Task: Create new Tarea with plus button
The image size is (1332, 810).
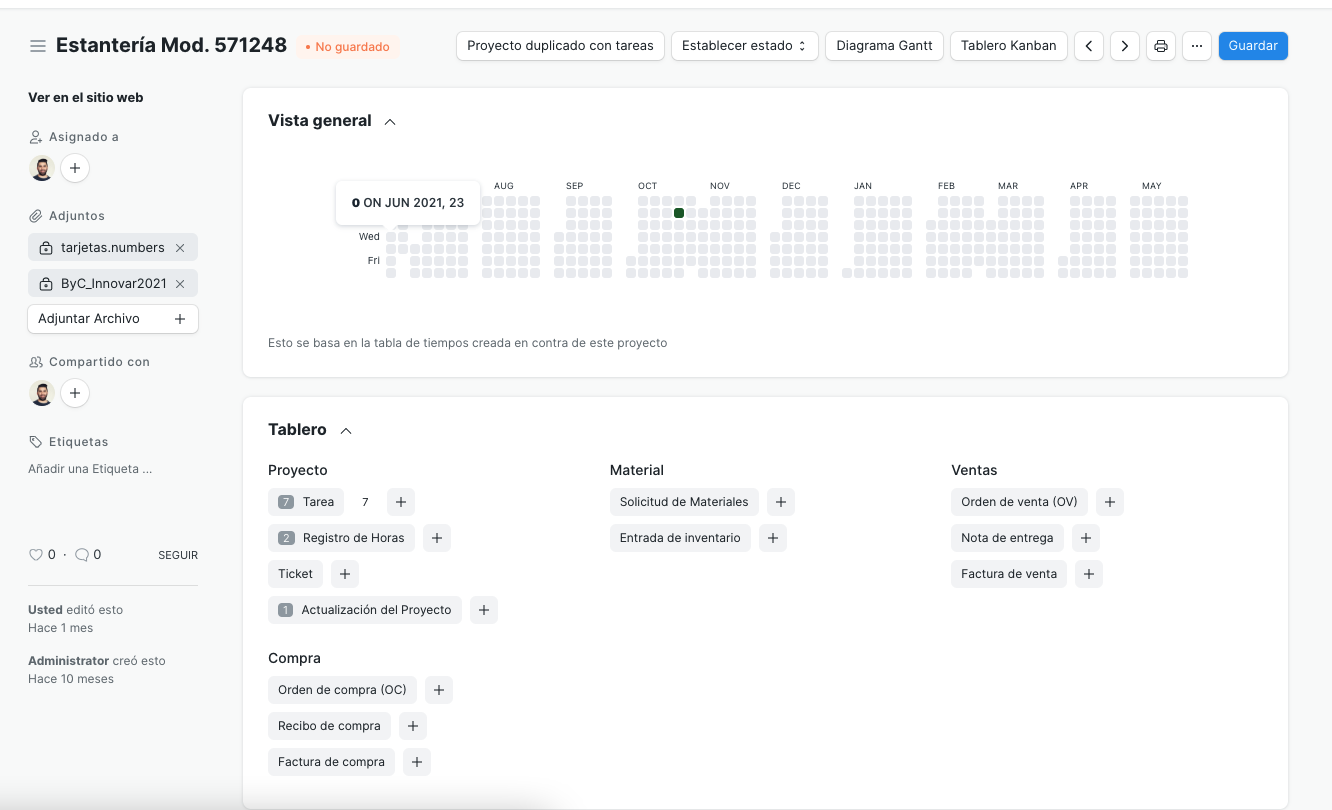Action: tap(400, 502)
